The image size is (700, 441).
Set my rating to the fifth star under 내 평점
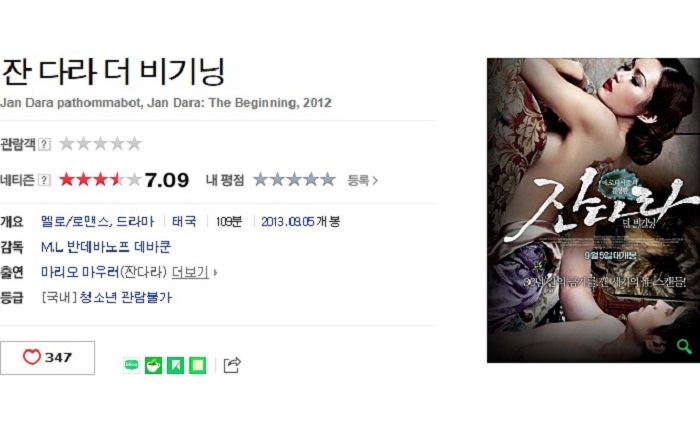tap(328, 179)
